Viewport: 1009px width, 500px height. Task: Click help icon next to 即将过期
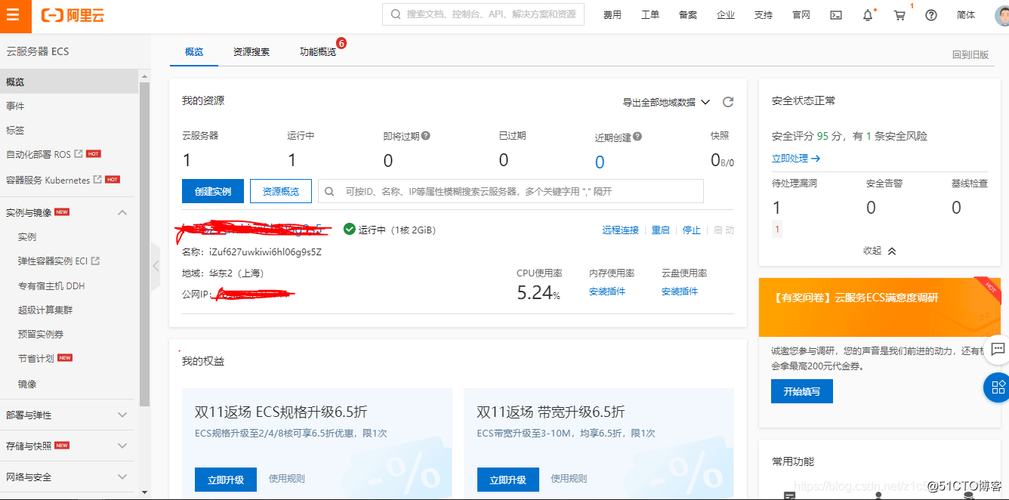(426, 136)
